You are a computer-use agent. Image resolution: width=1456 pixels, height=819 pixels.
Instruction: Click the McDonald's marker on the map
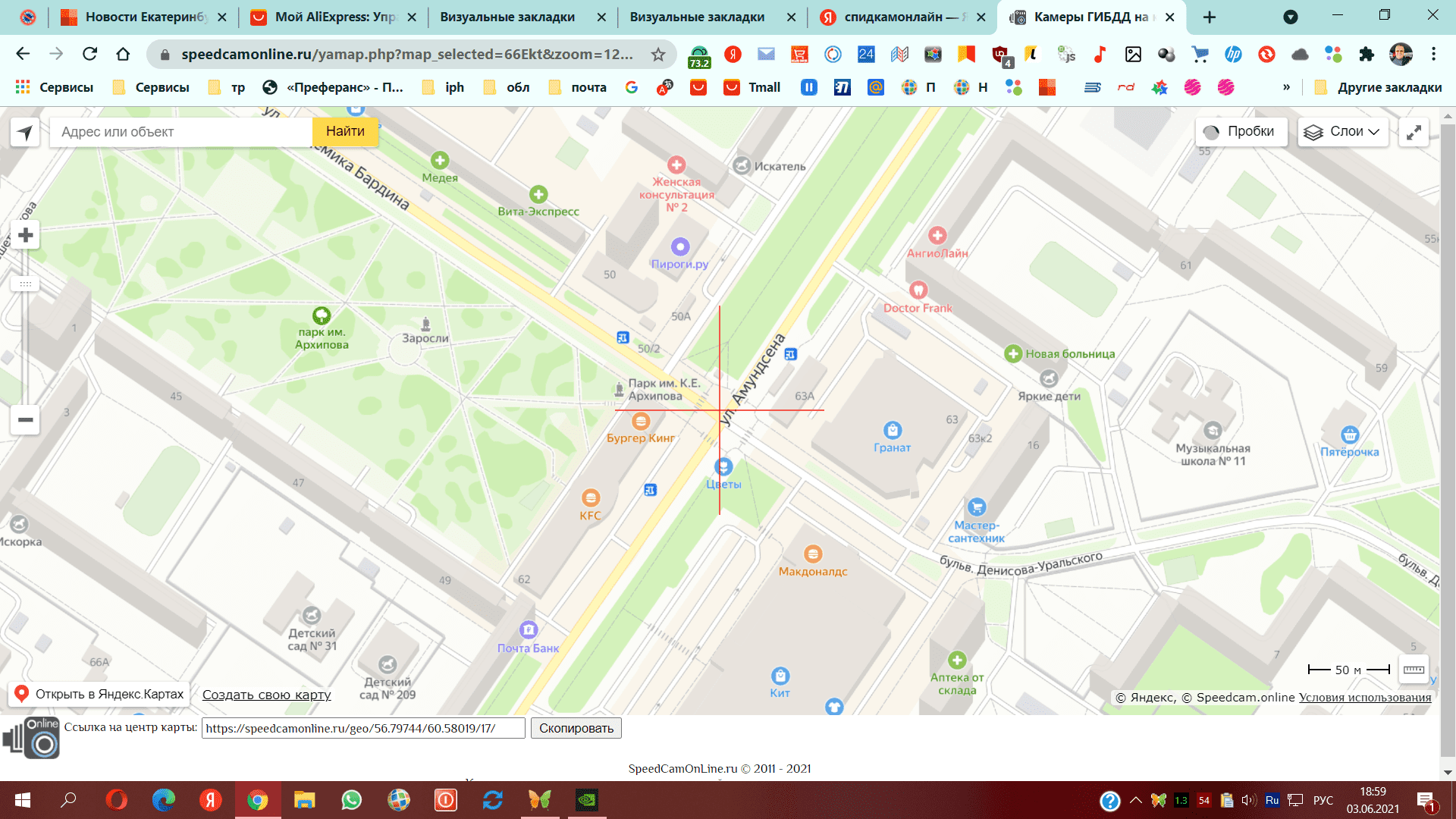(x=813, y=554)
